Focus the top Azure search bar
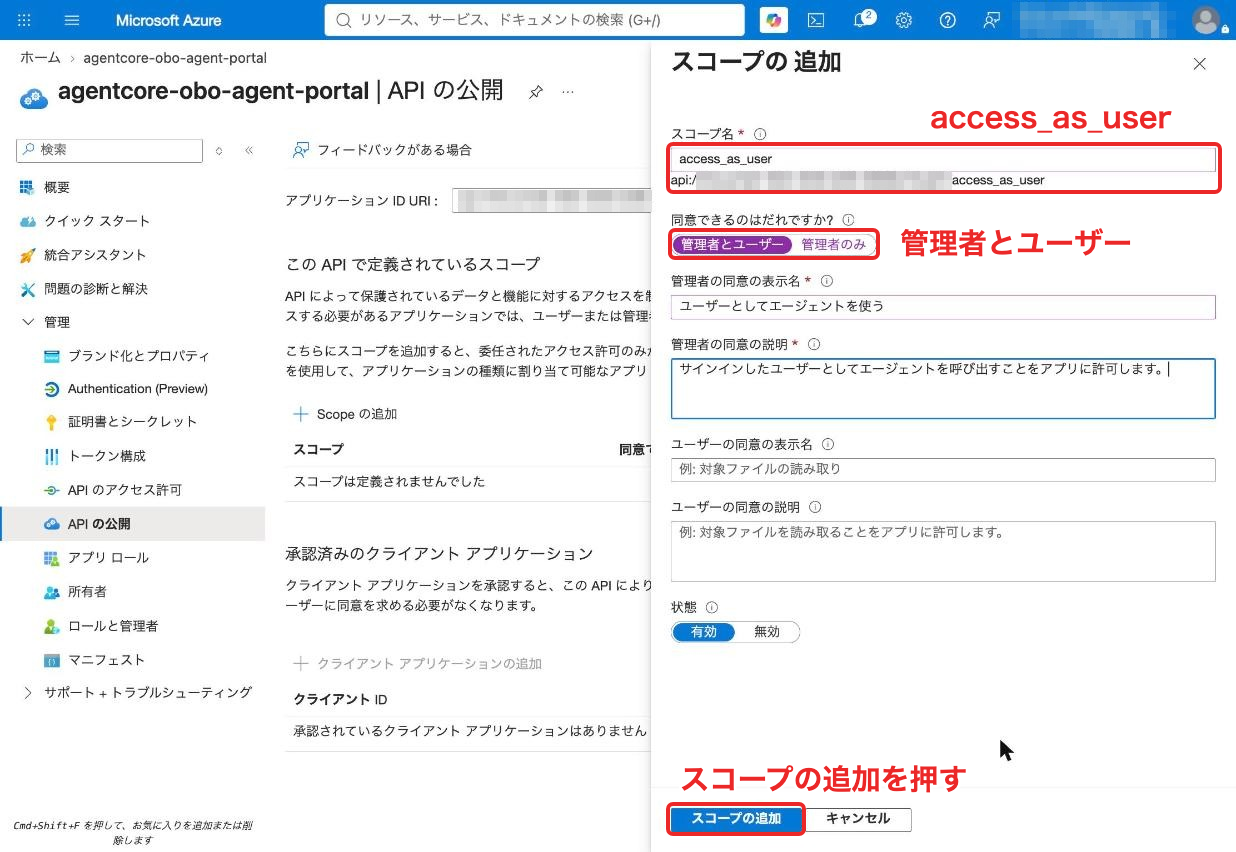This screenshot has width=1236, height=852. [x=535, y=20]
